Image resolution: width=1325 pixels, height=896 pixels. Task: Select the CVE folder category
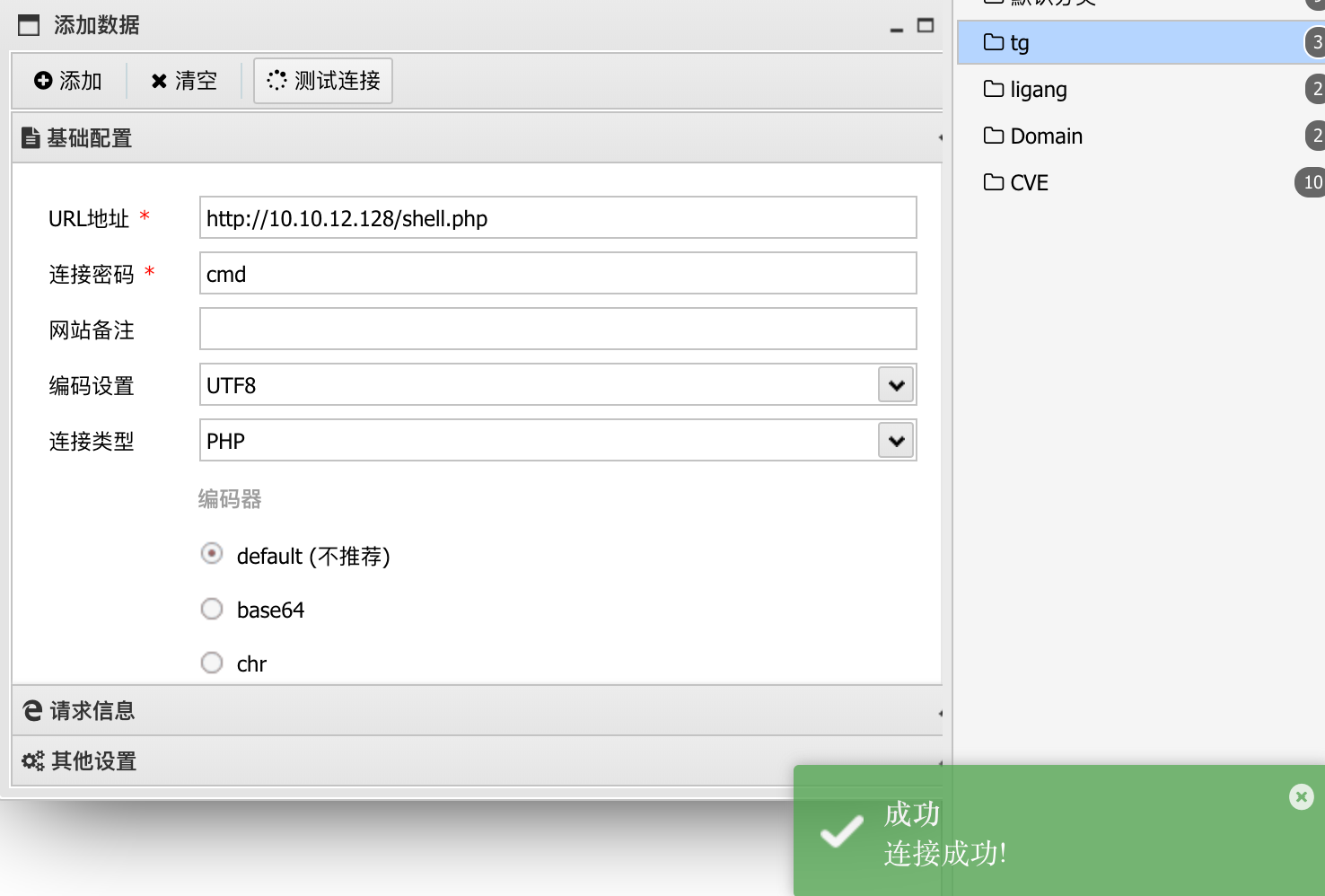[x=1029, y=182]
